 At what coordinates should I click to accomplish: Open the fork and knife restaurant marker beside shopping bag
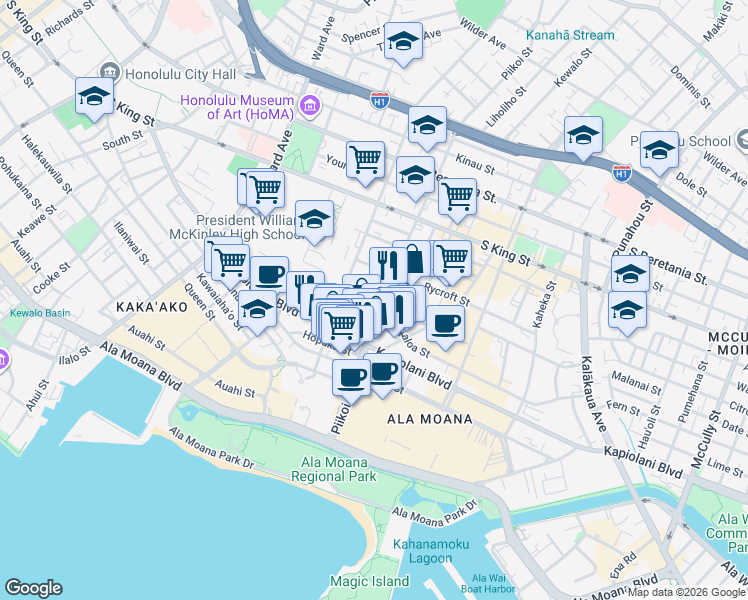pos(386,265)
